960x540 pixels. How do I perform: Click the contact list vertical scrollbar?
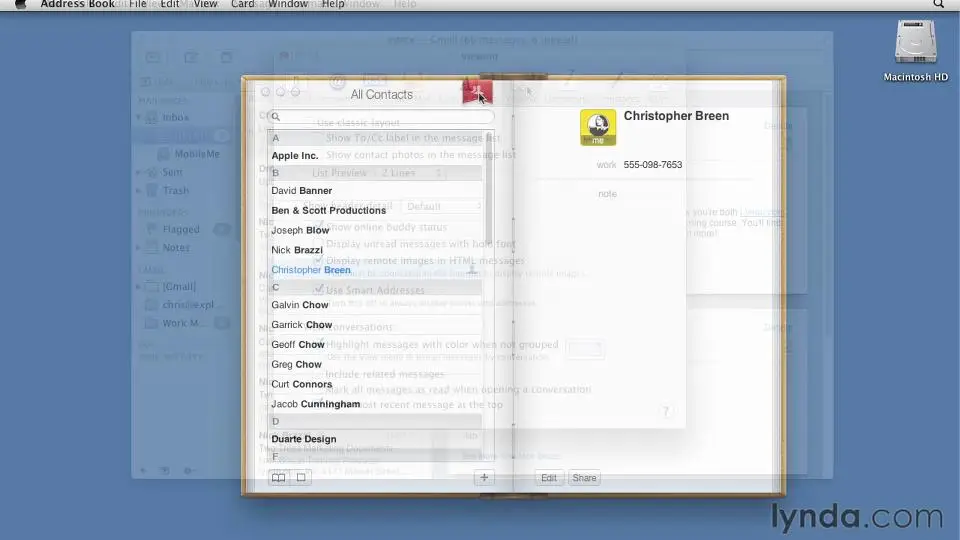tap(489, 190)
